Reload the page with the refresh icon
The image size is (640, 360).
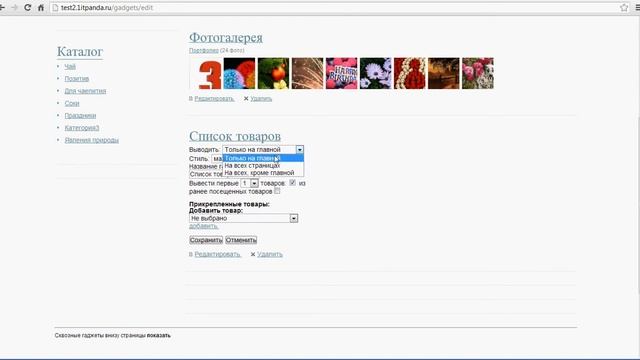point(27,7)
